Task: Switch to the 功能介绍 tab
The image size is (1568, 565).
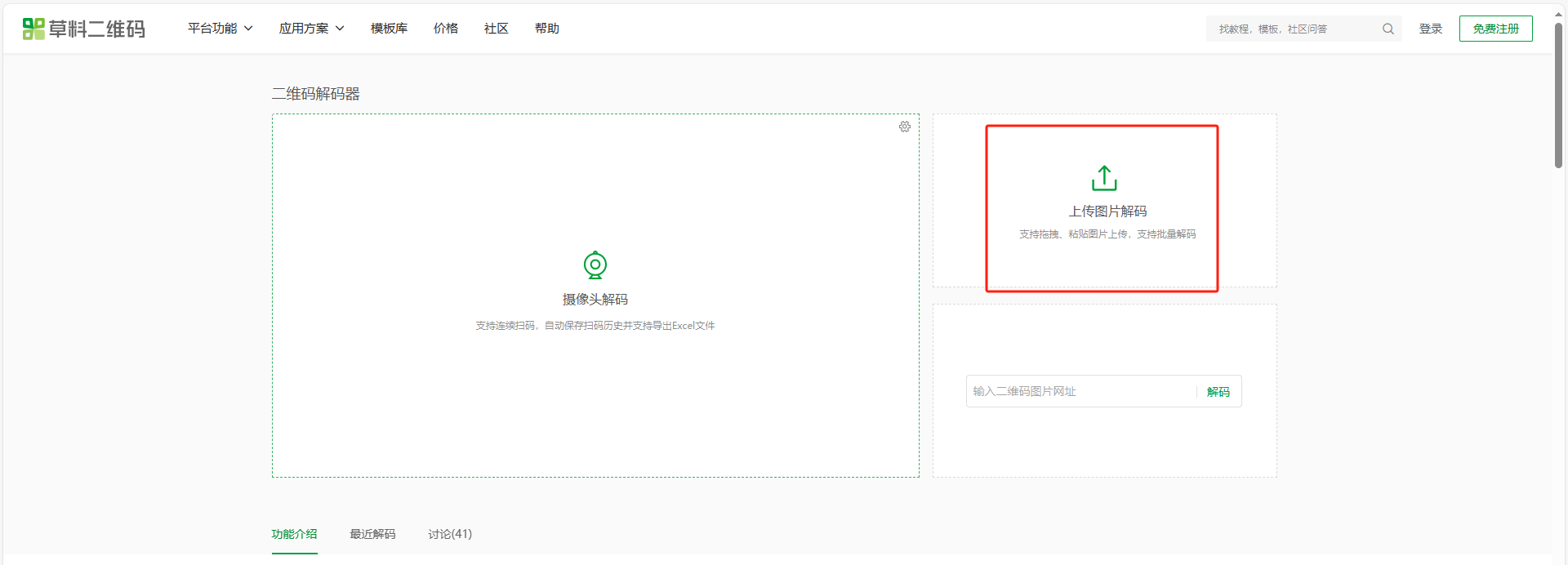Action: pos(295,534)
